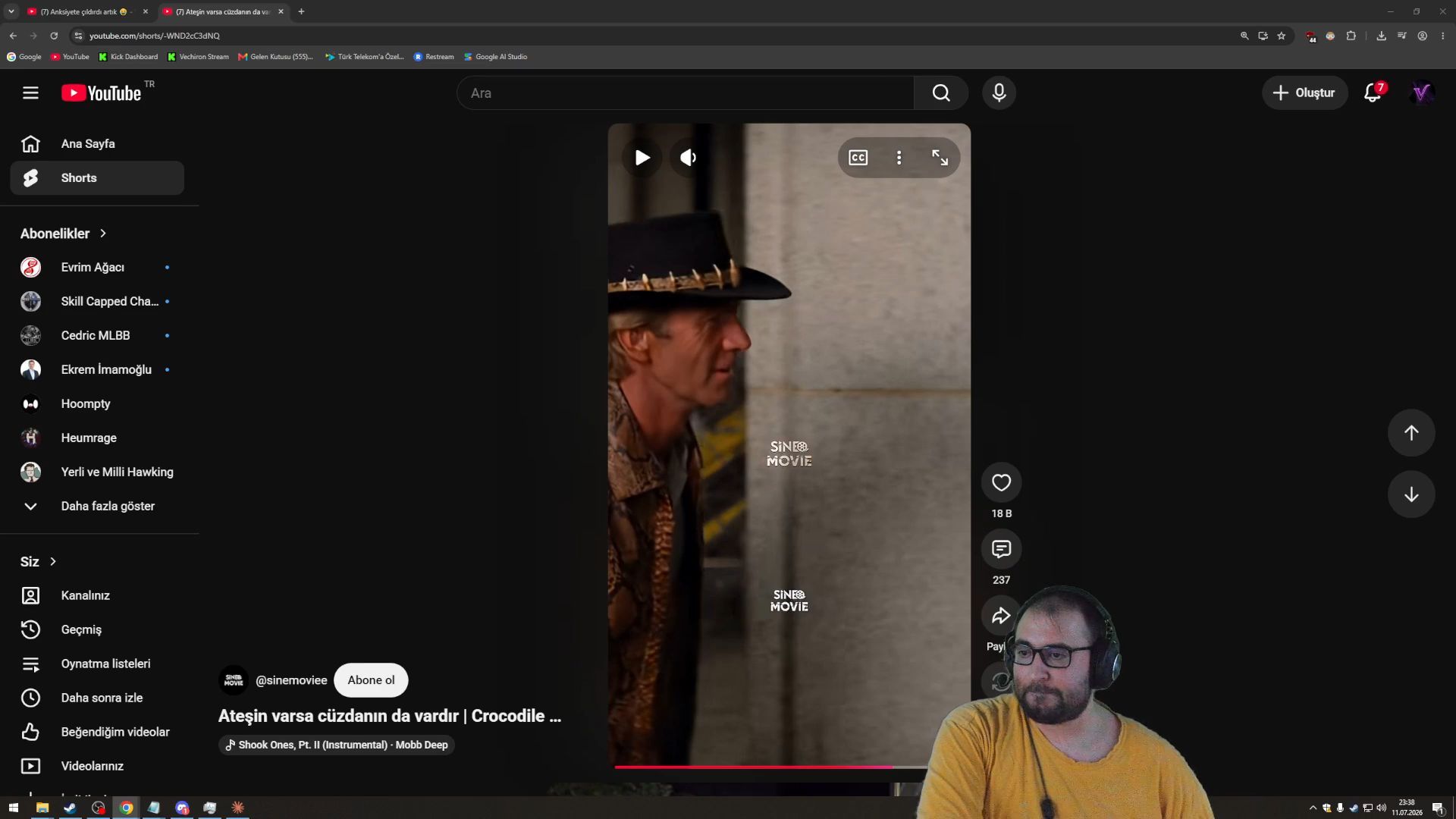1456x819 pixels.
Task: Open notifications bell
Action: (x=1373, y=93)
